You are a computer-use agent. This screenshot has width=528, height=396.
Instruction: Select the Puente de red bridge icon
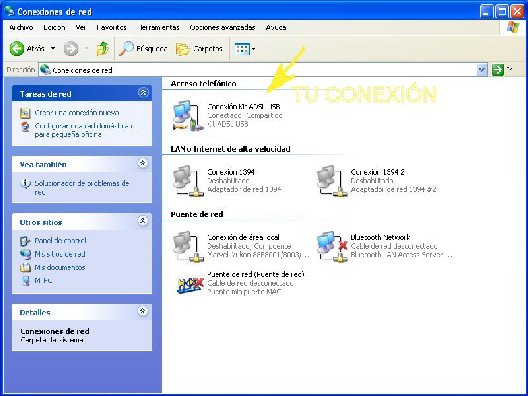pyautogui.click(x=190, y=284)
